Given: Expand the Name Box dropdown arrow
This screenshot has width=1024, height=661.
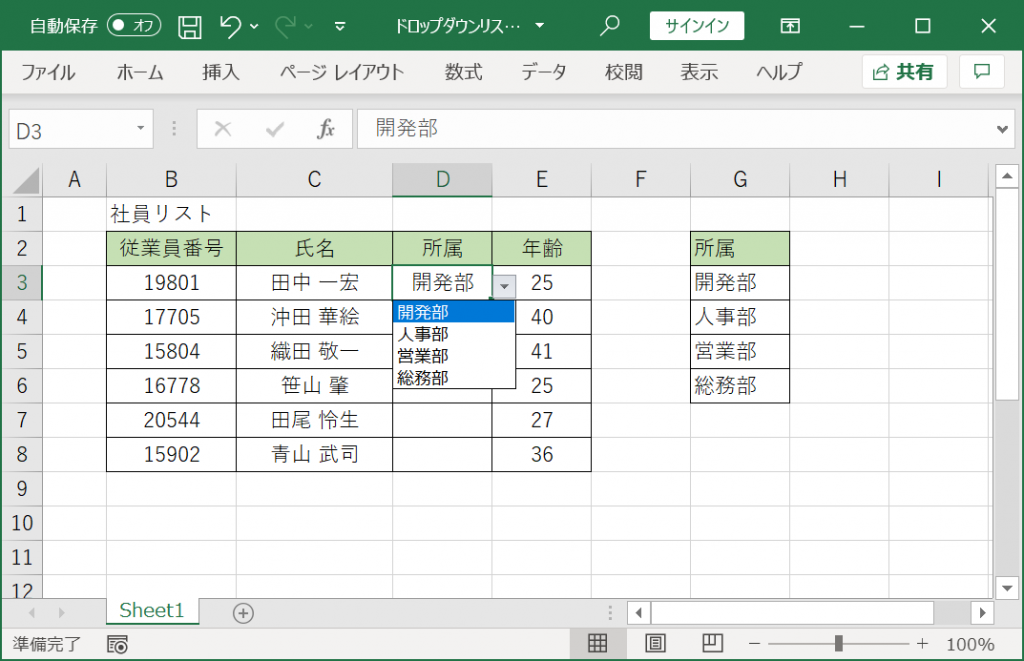Looking at the screenshot, I should click(140, 129).
